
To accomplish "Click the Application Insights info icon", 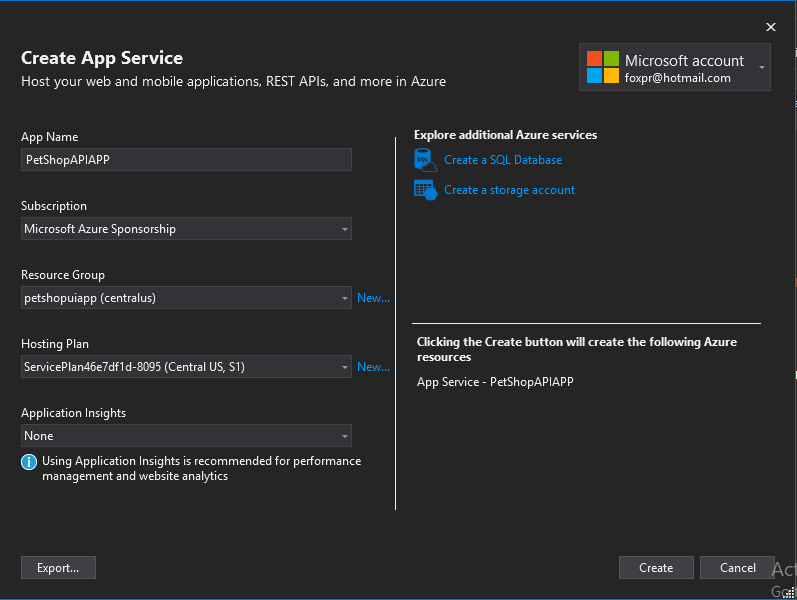I will 29,462.
